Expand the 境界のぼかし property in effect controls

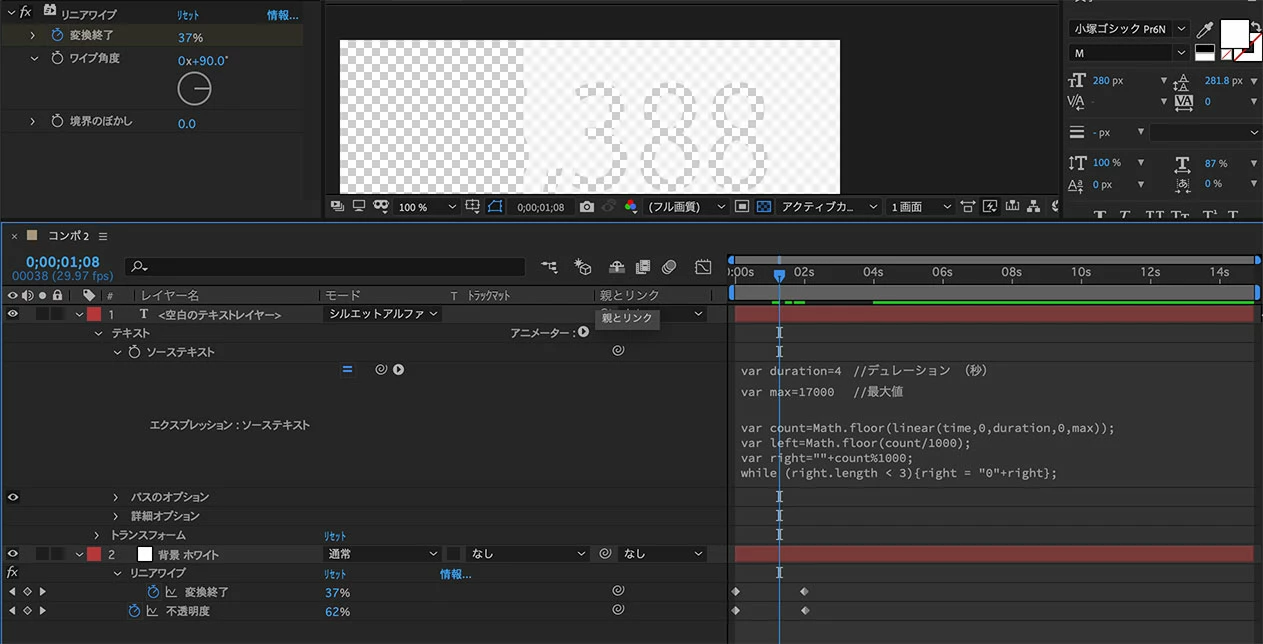point(32,121)
